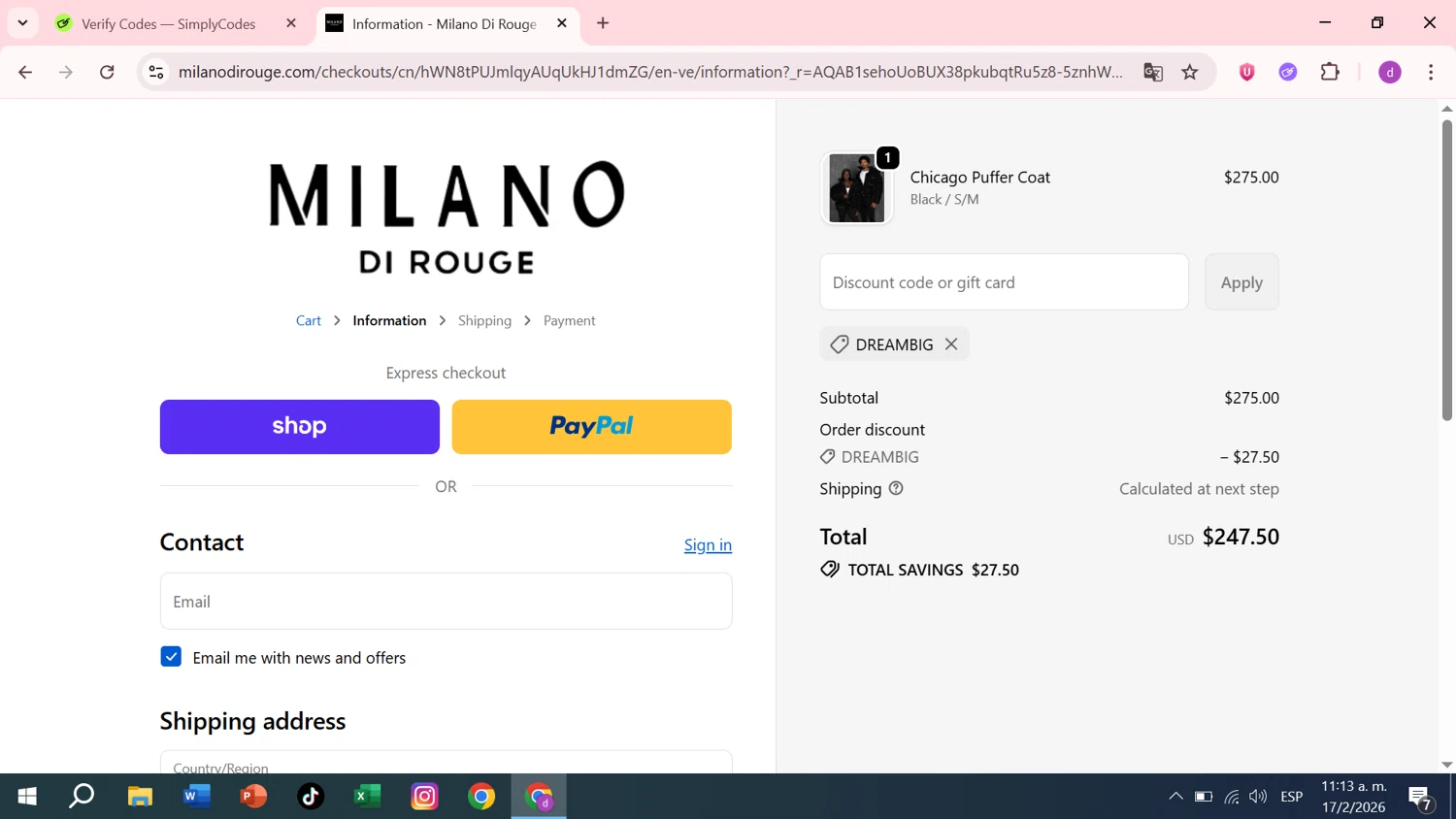Open the Extensions puzzle icon
Image resolution: width=1456 pixels, height=819 pixels.
1330,72
